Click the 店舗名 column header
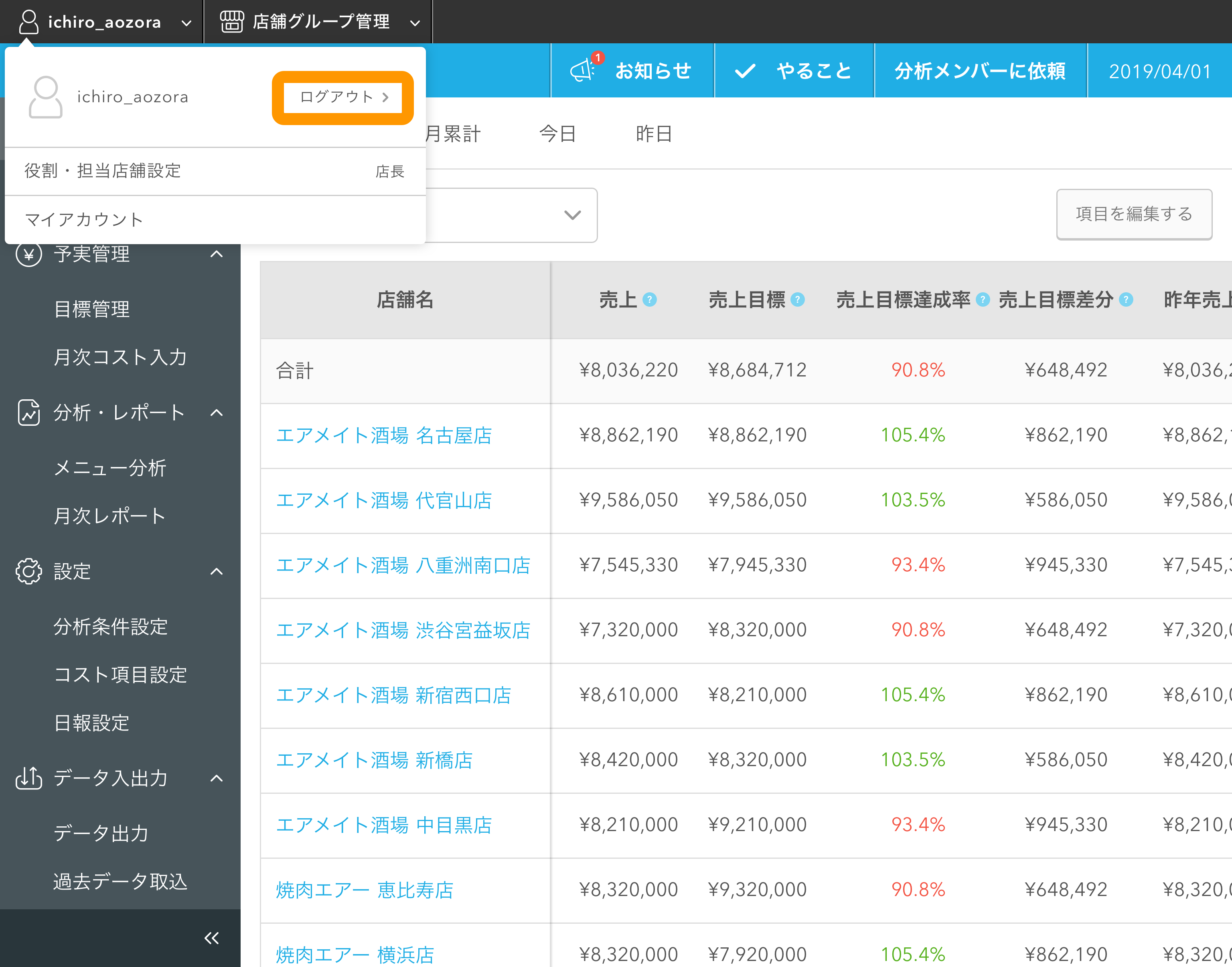 (405, 299)
